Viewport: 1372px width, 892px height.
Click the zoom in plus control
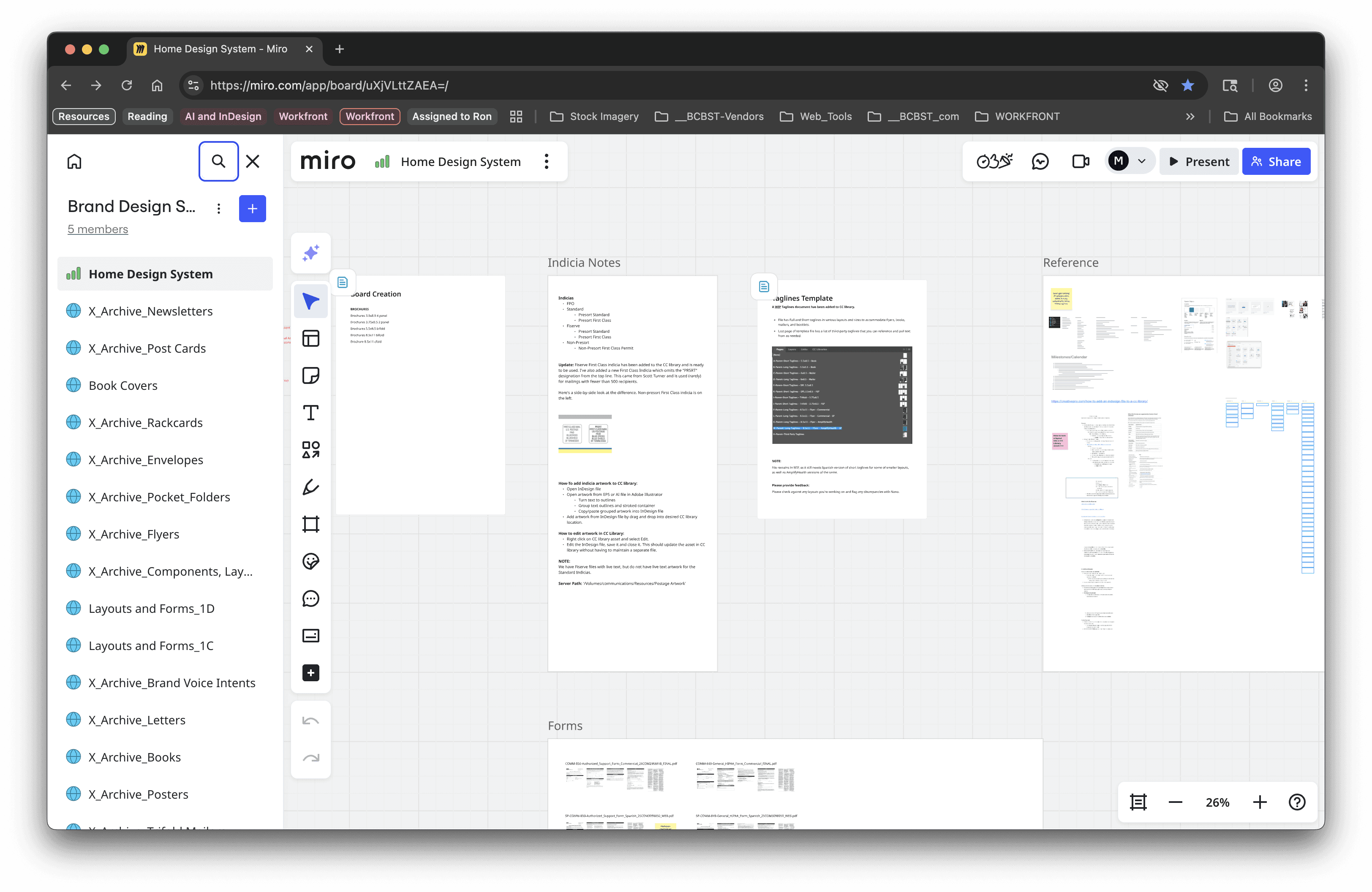point(1260,802)
